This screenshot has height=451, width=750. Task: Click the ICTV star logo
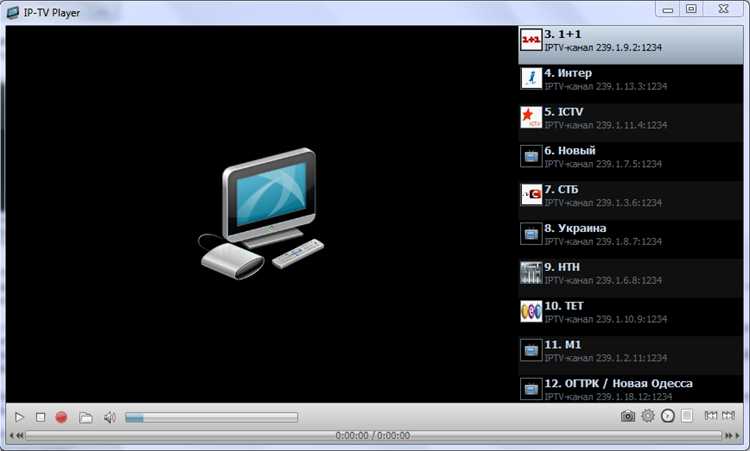click(531, 117)
